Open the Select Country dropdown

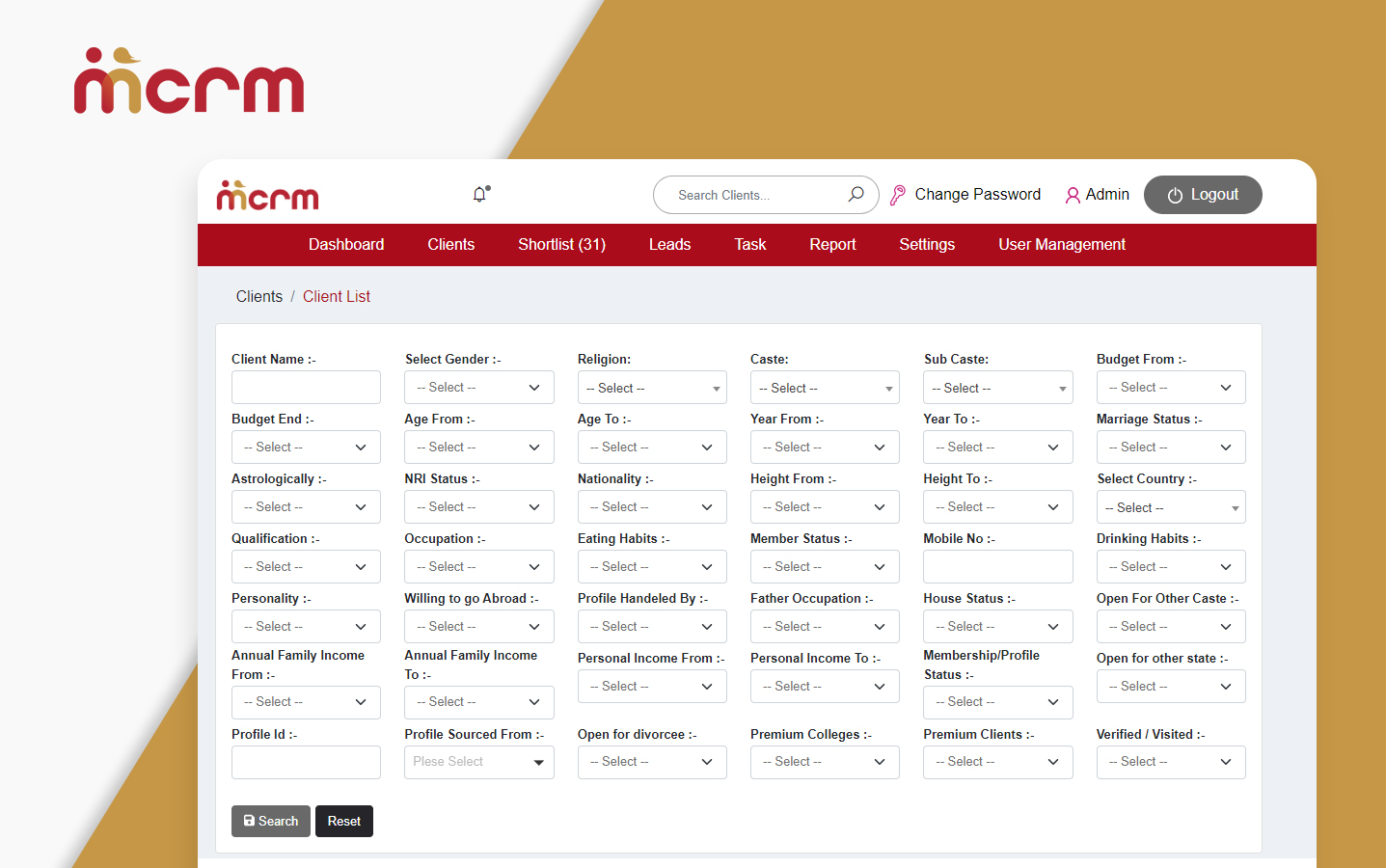pyautogui.click(x=1171, y=507)
